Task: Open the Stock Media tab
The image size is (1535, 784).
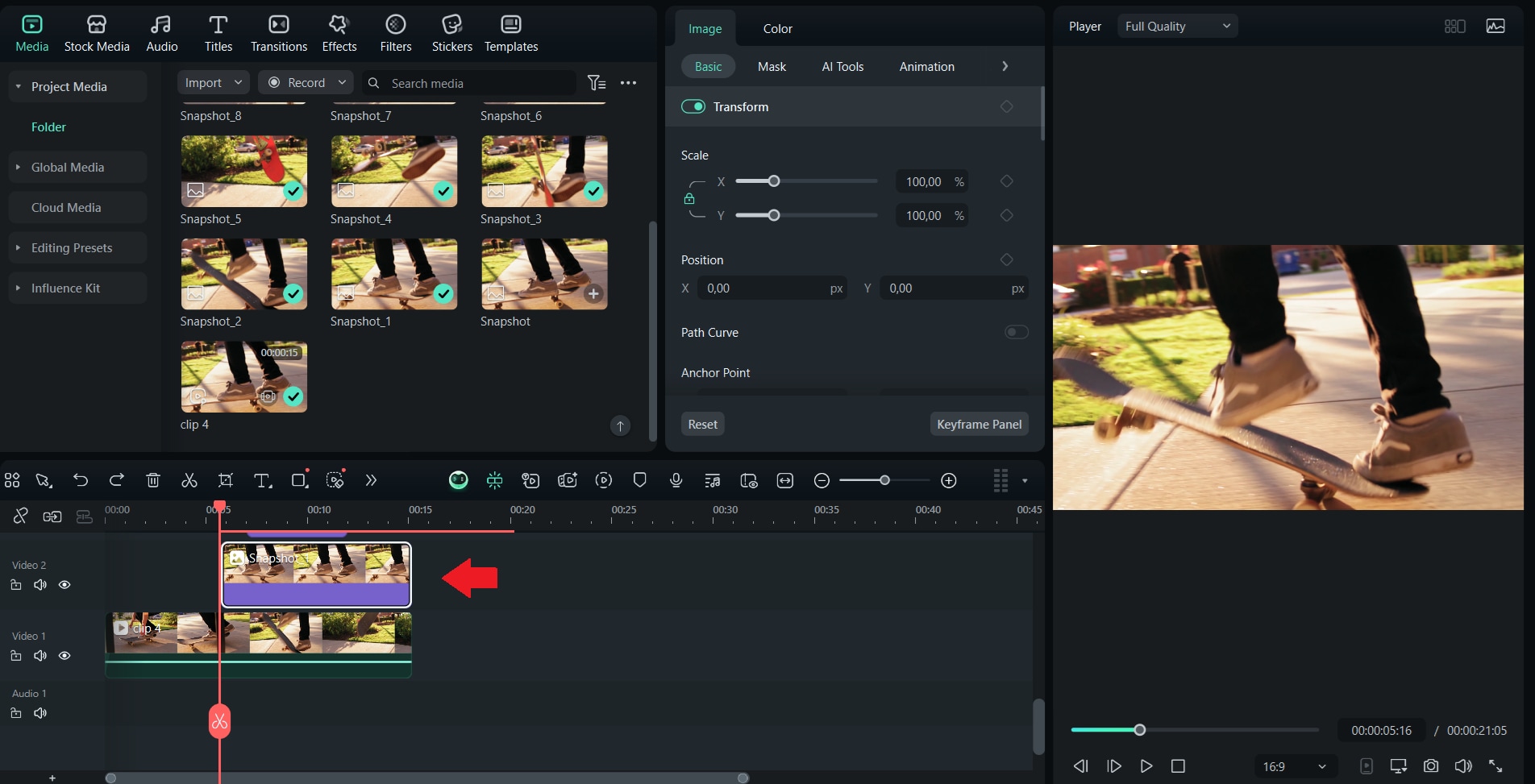Action: (x=97, y=35)
